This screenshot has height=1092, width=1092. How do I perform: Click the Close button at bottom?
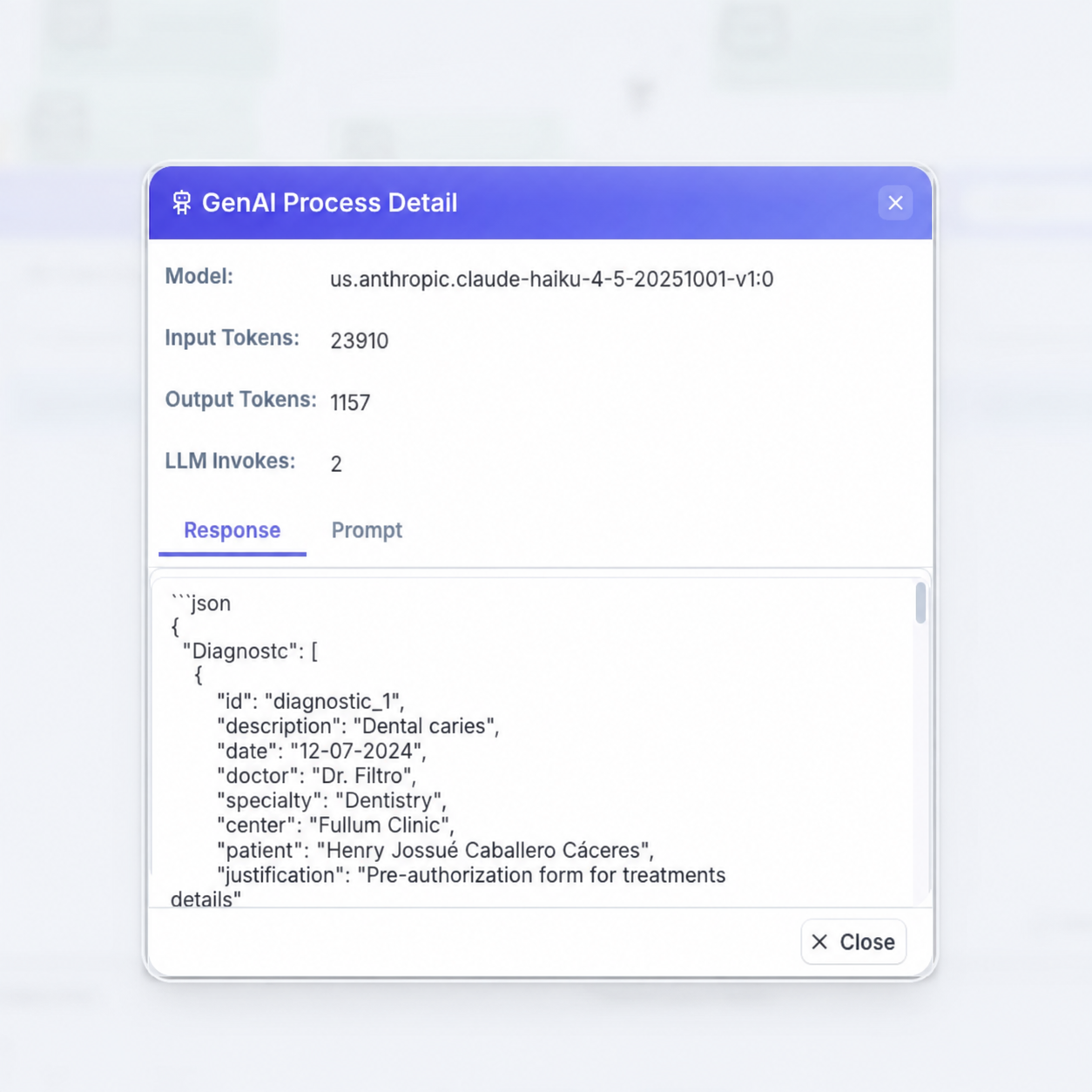(x=853, y=941)
